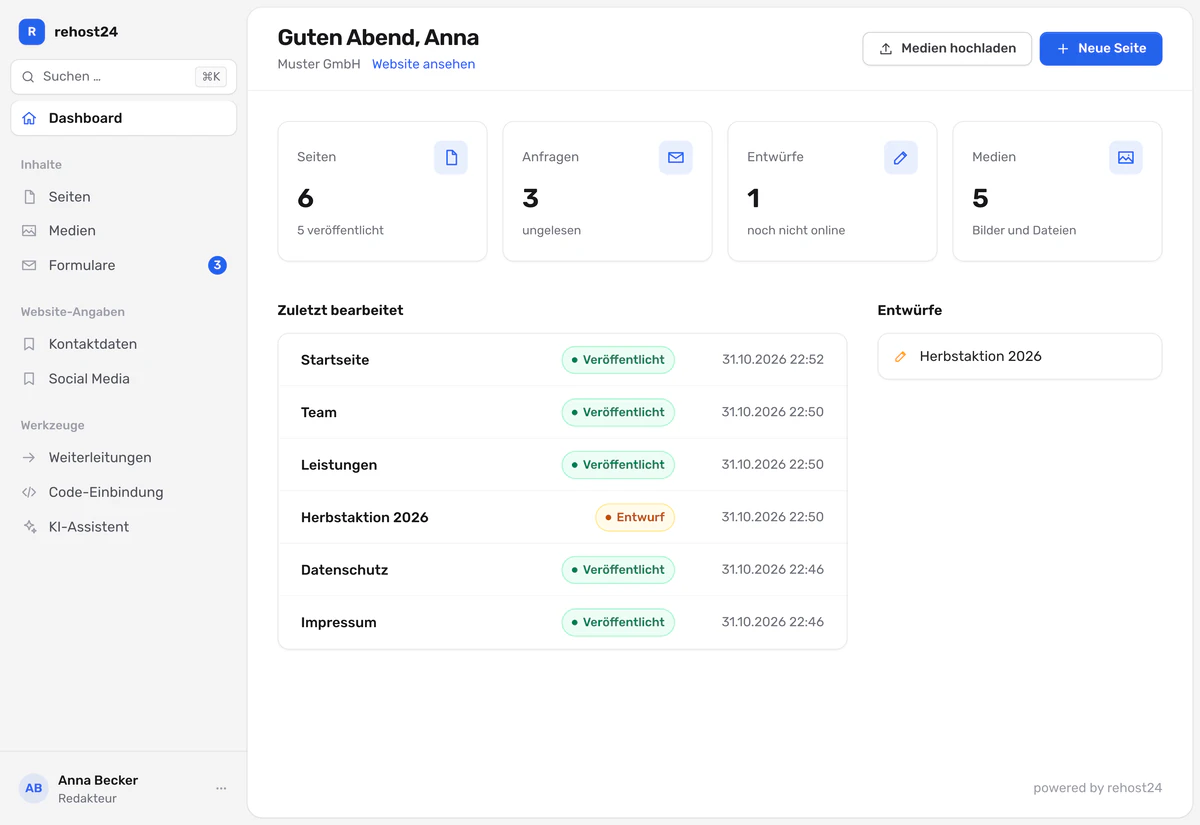The height and width of the screenshot is (825, 1200).
Task: Follow the Website ansehen link
Action: tap(423, 64)
